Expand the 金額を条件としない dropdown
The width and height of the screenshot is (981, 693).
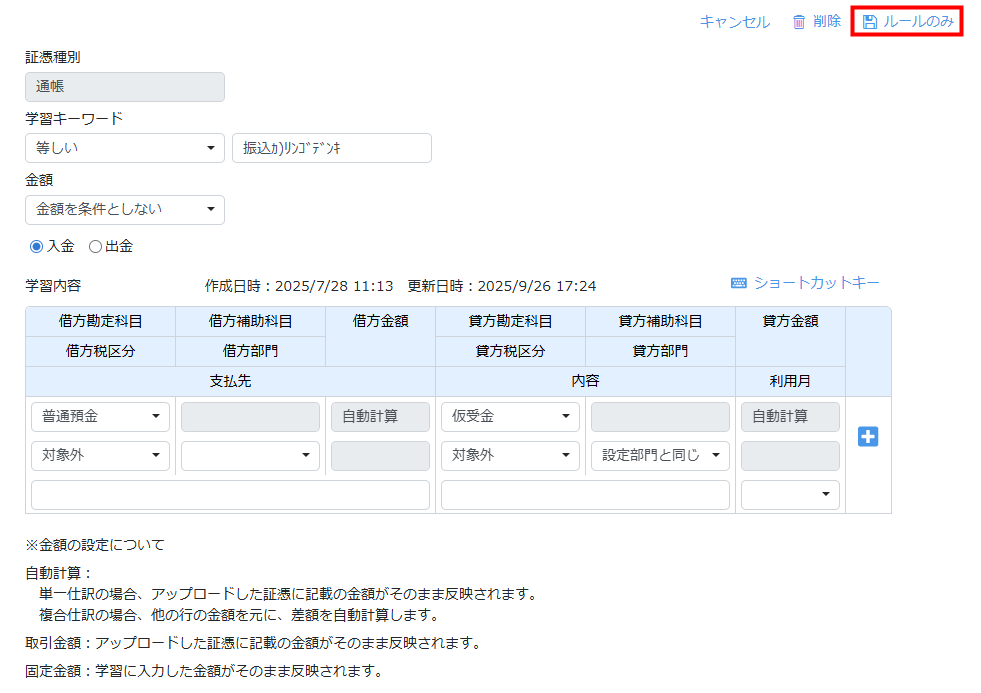[x=125, y=210]
